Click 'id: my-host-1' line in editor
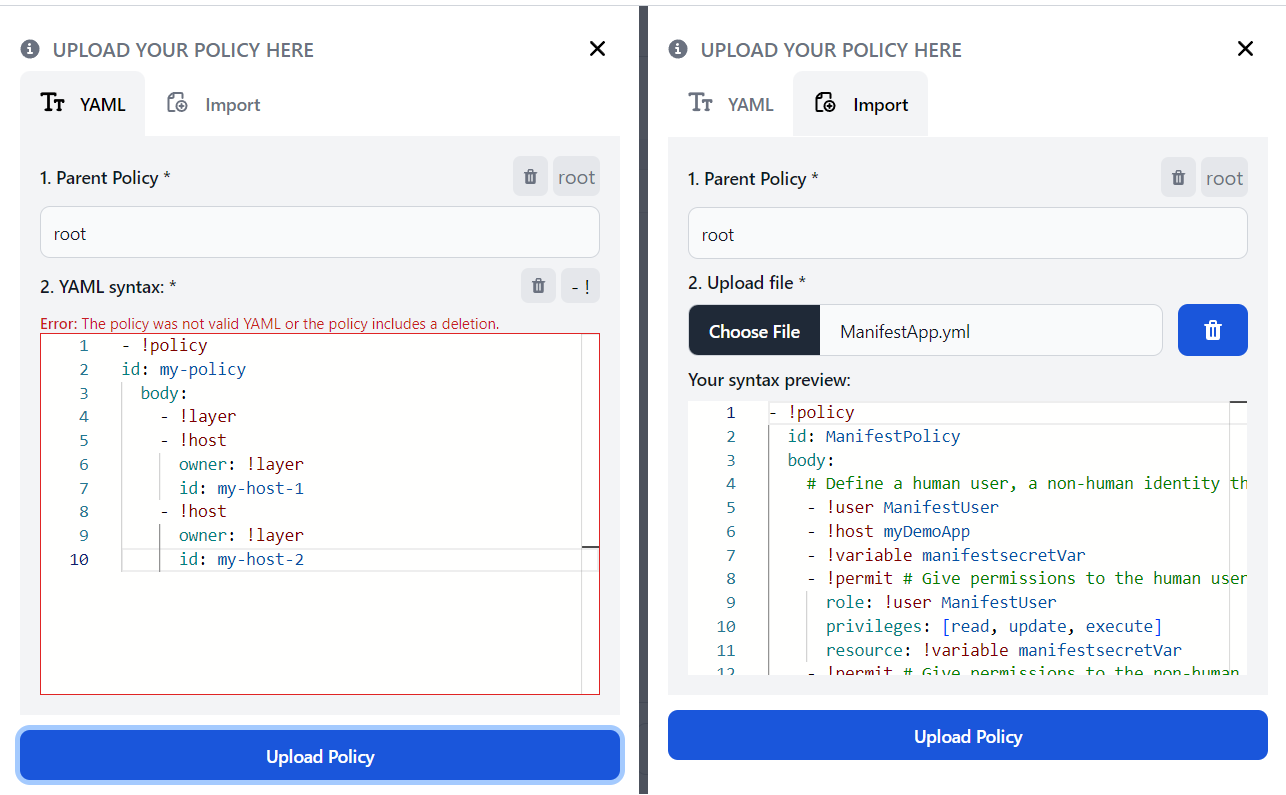Viewport: 1286px width, 795px height. point(241,488)
